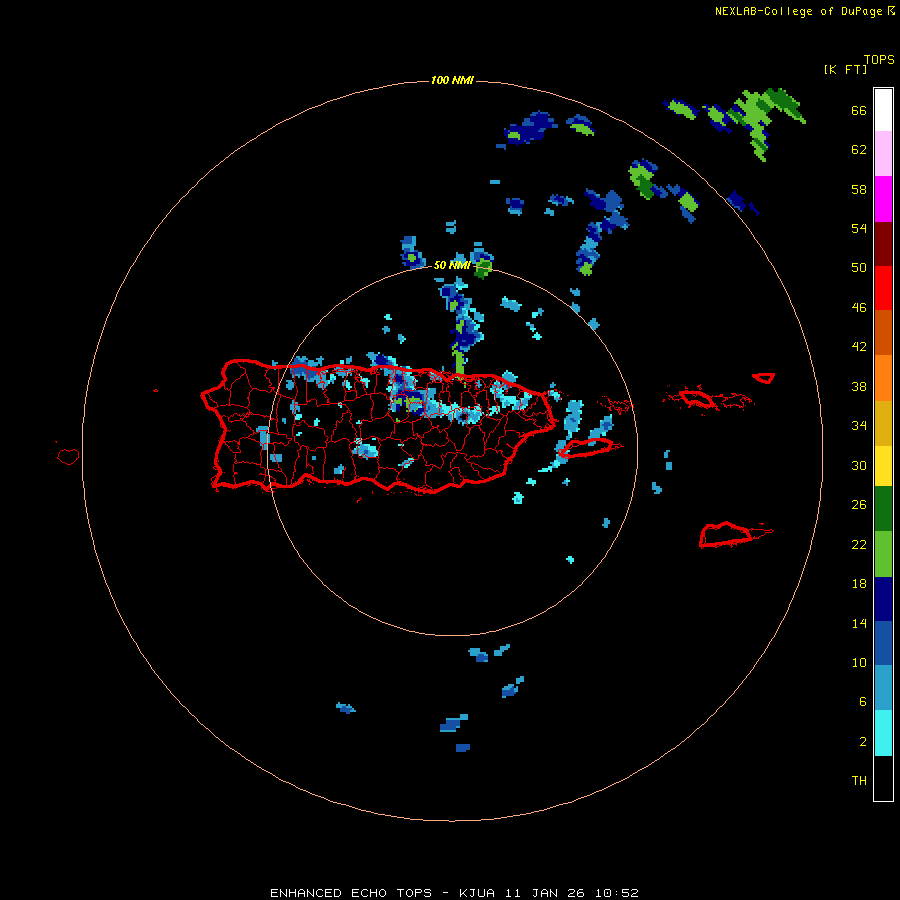Click the 46 legend value

[859, 307]
